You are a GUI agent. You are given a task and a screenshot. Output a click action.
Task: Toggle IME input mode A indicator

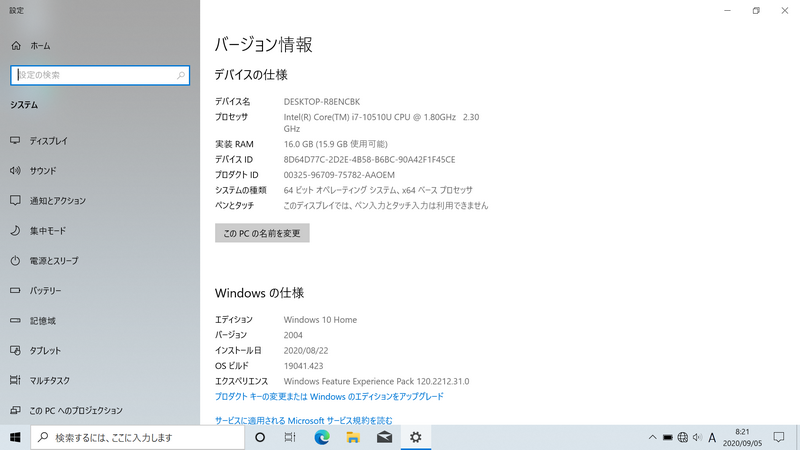tap(712, 437)
